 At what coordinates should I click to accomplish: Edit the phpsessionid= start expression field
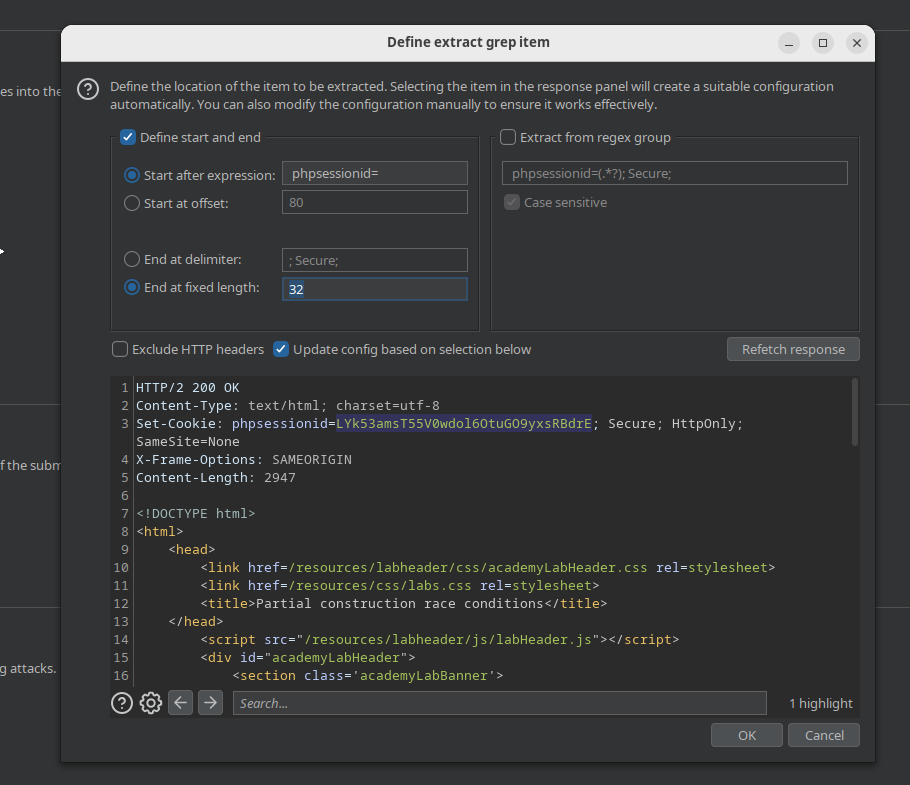tap(374, 173)
